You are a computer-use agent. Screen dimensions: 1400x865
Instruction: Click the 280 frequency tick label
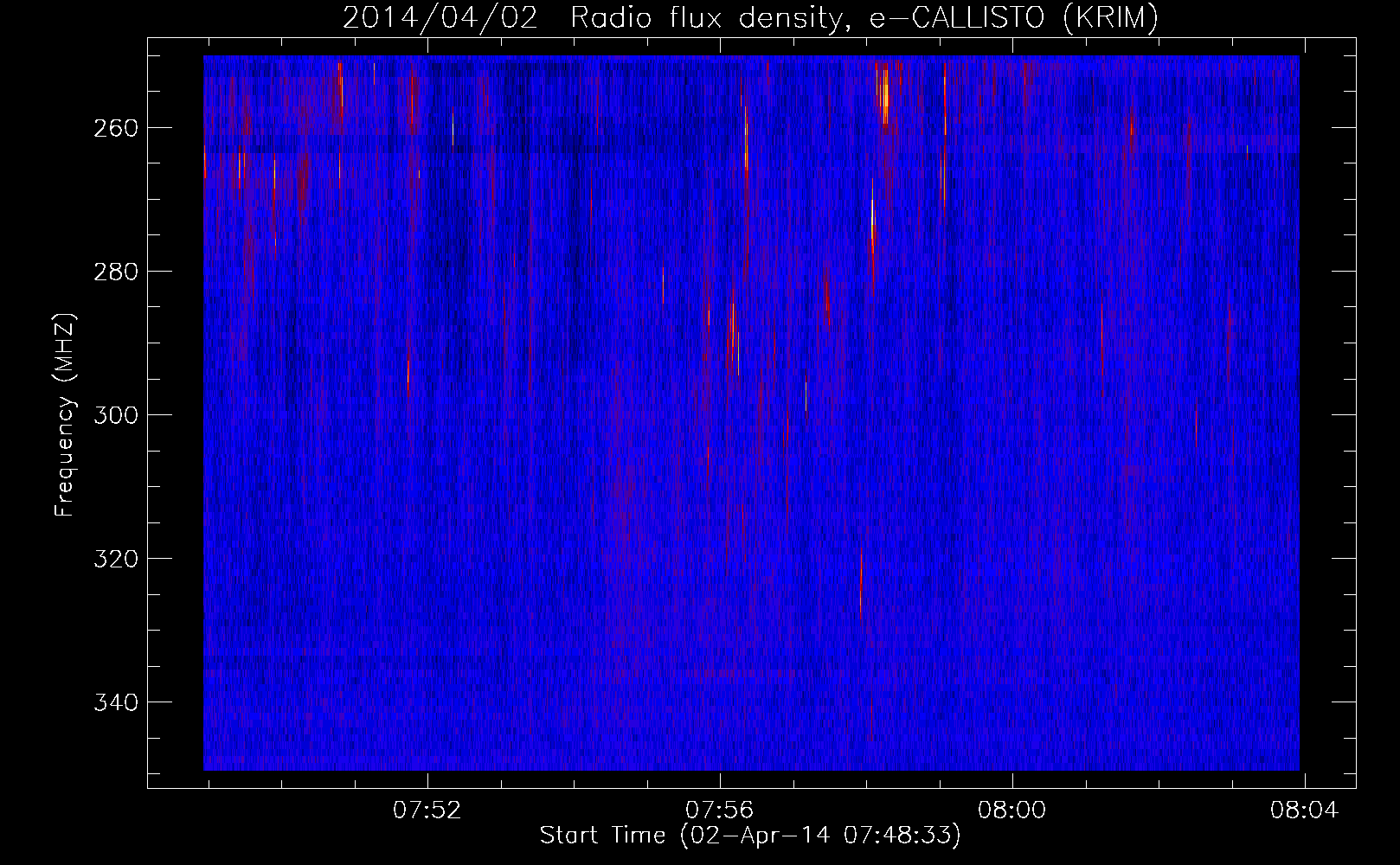click(x=114, y=272)
